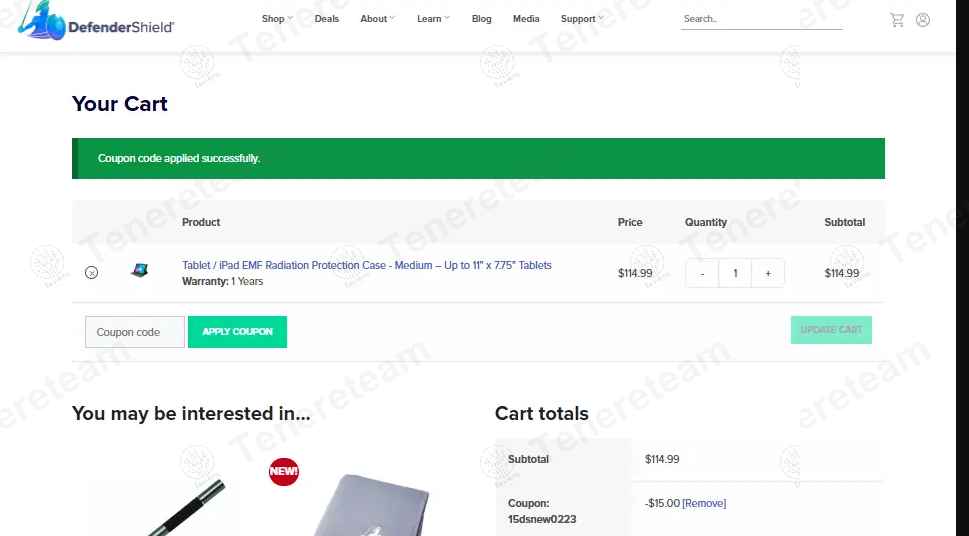Click the Update Cart button
Viewport: 969px width, 536px height.
pos(831,330)
